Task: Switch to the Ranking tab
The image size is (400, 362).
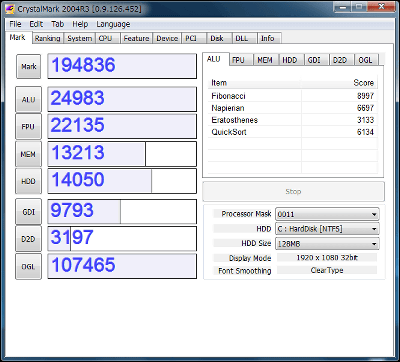Action: pyautogui.click(x=48, y=39)
